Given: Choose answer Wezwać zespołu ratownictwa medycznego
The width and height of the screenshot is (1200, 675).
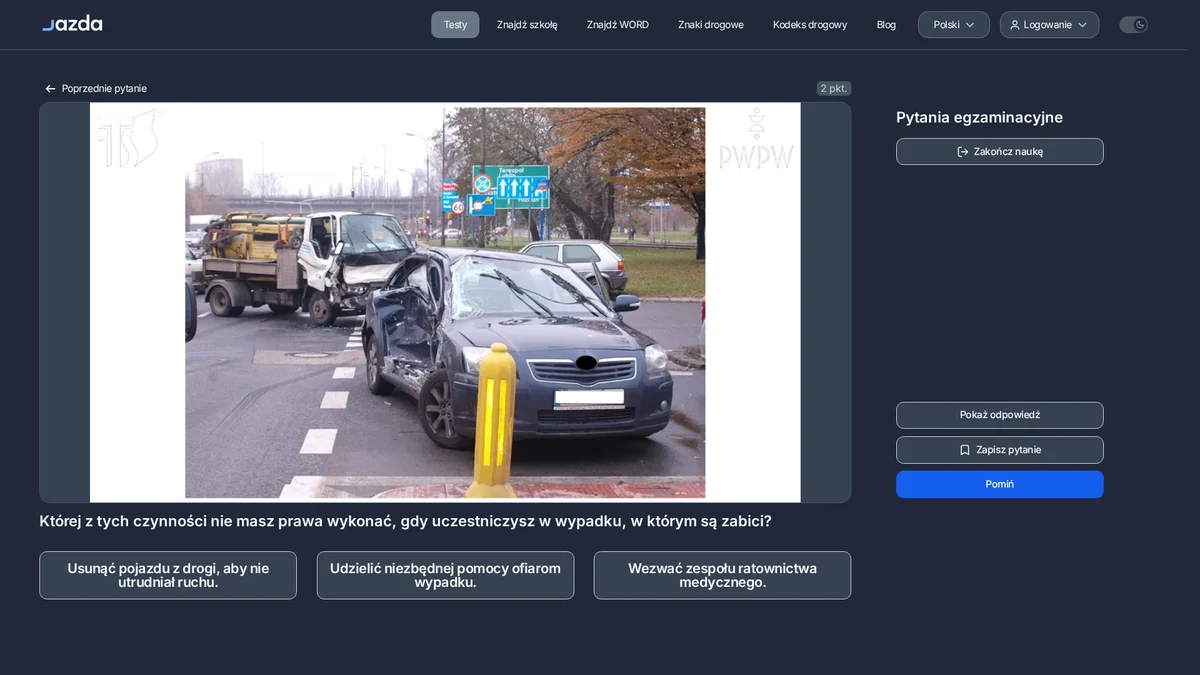Looking at the screenshot, I should (722, 575).
